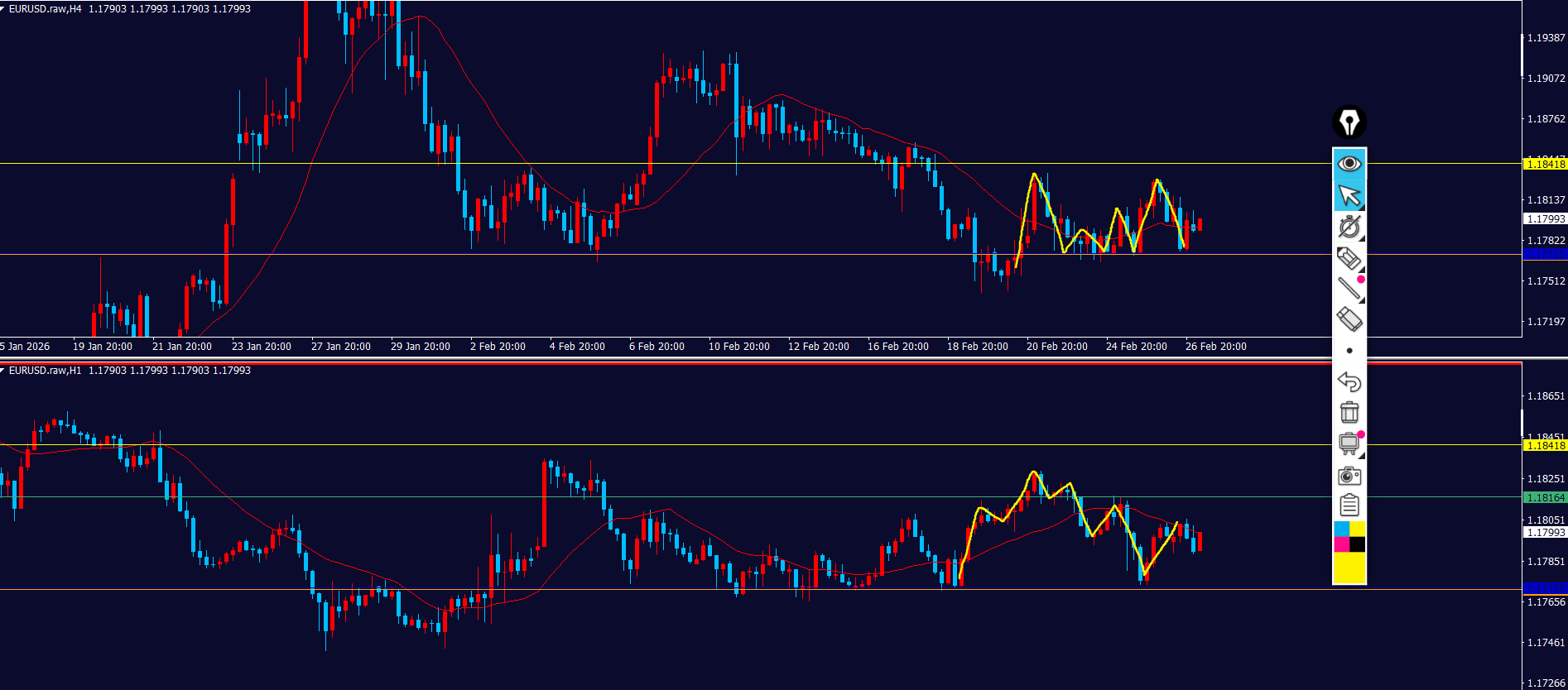The image size is (1568, 690).
Task: Select the straight line tool
Action: tap(1349, 289)
